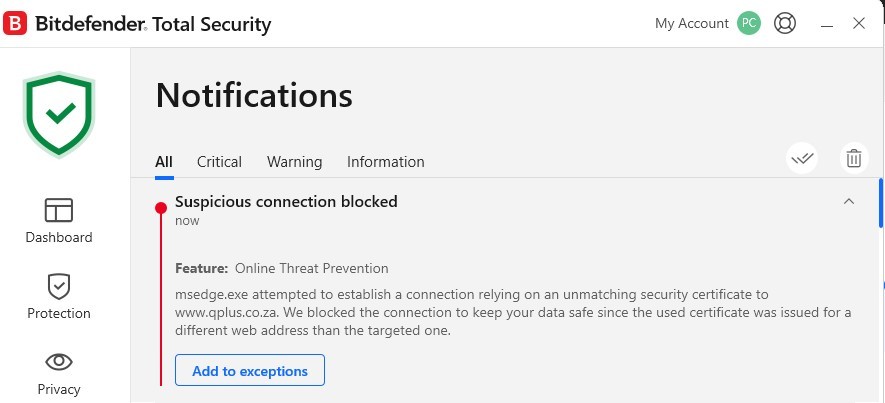The width and height of the screenshot is (885, 403).
Task: Collapse the Suspicious connection blocked notification
Action: pyautogui.click(x=849, y=202)
